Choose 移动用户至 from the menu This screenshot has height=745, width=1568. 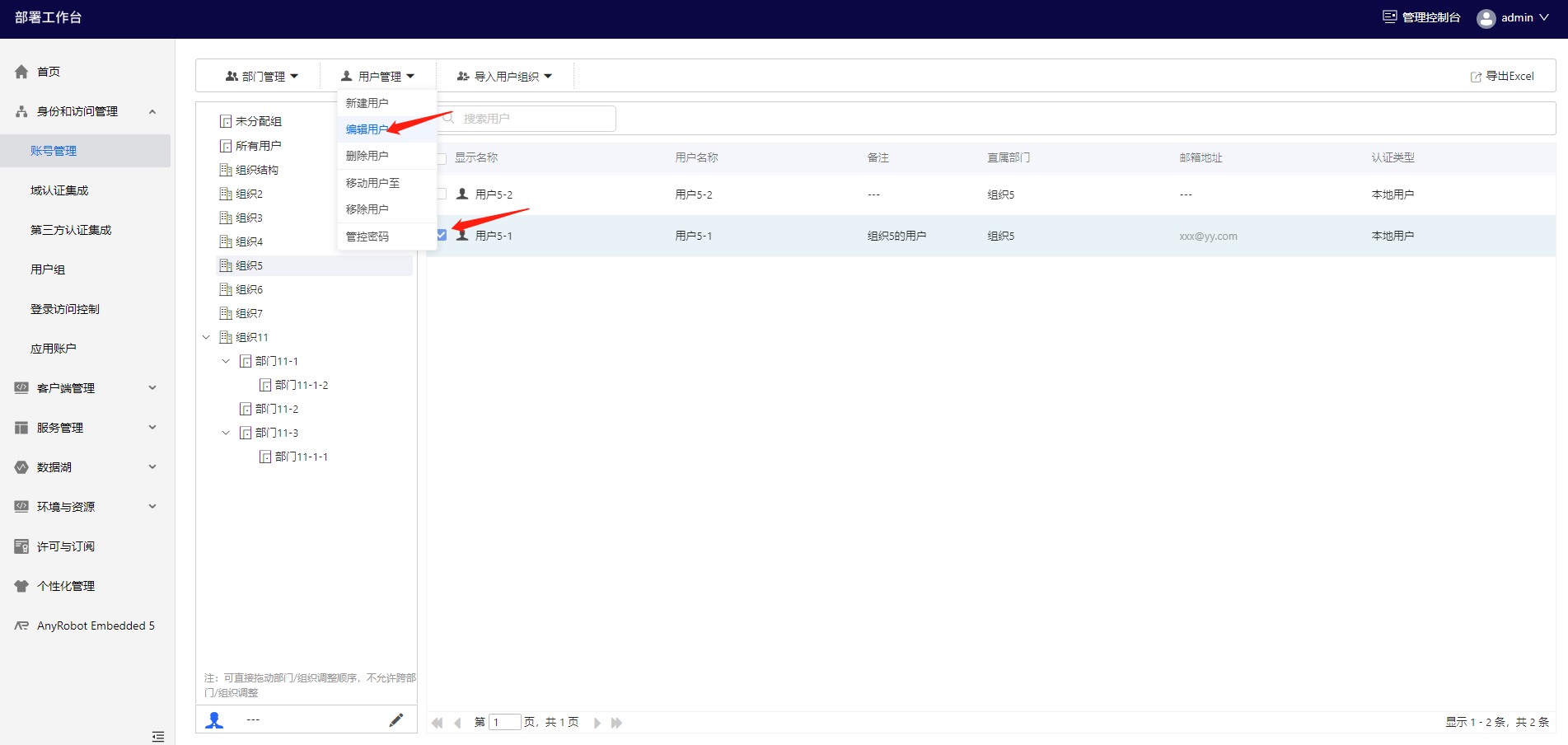[x=387, y=183]
